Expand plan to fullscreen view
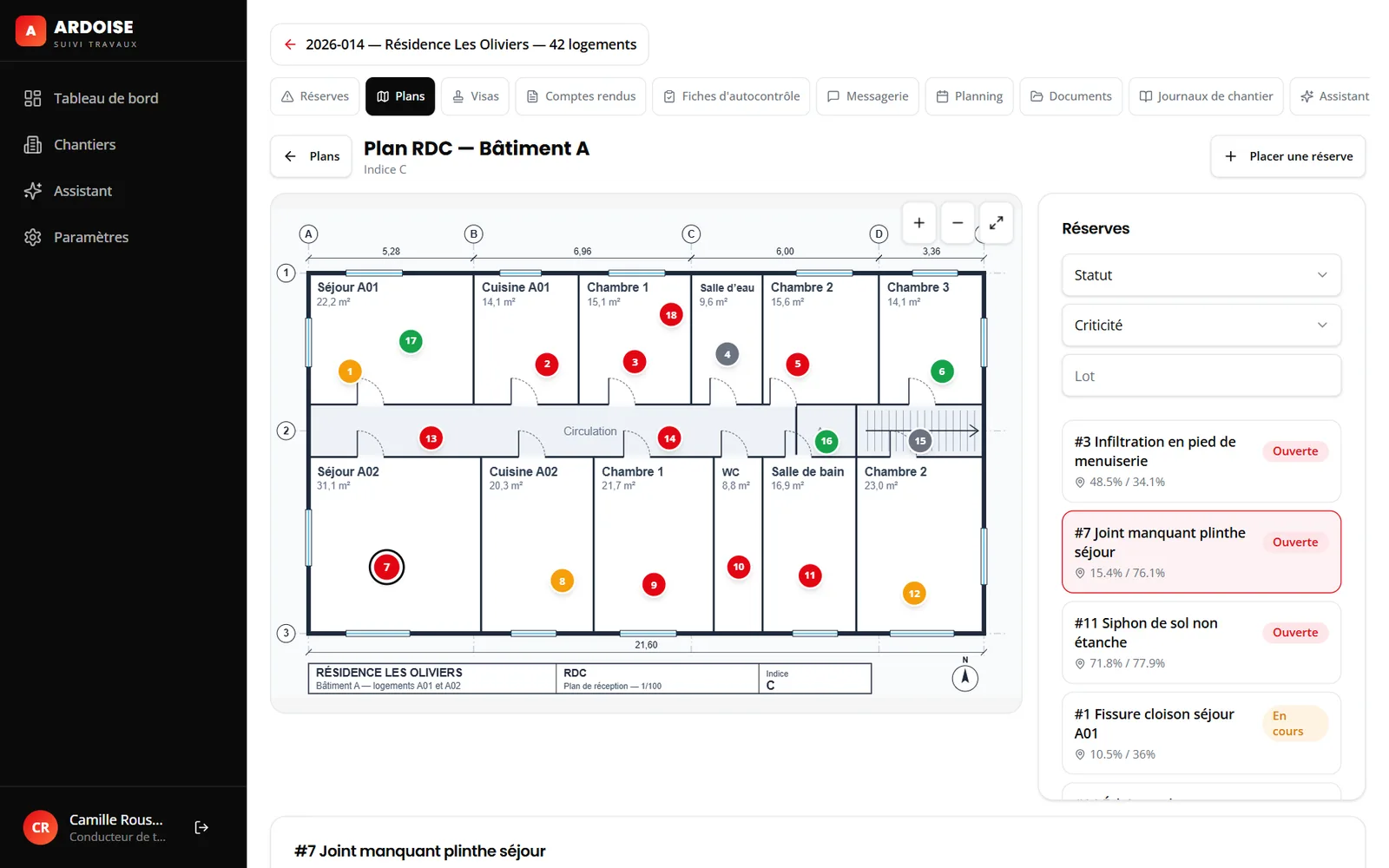Image resolution: width=1389 pixels, height=868 pixels. [x=996, y=223]
